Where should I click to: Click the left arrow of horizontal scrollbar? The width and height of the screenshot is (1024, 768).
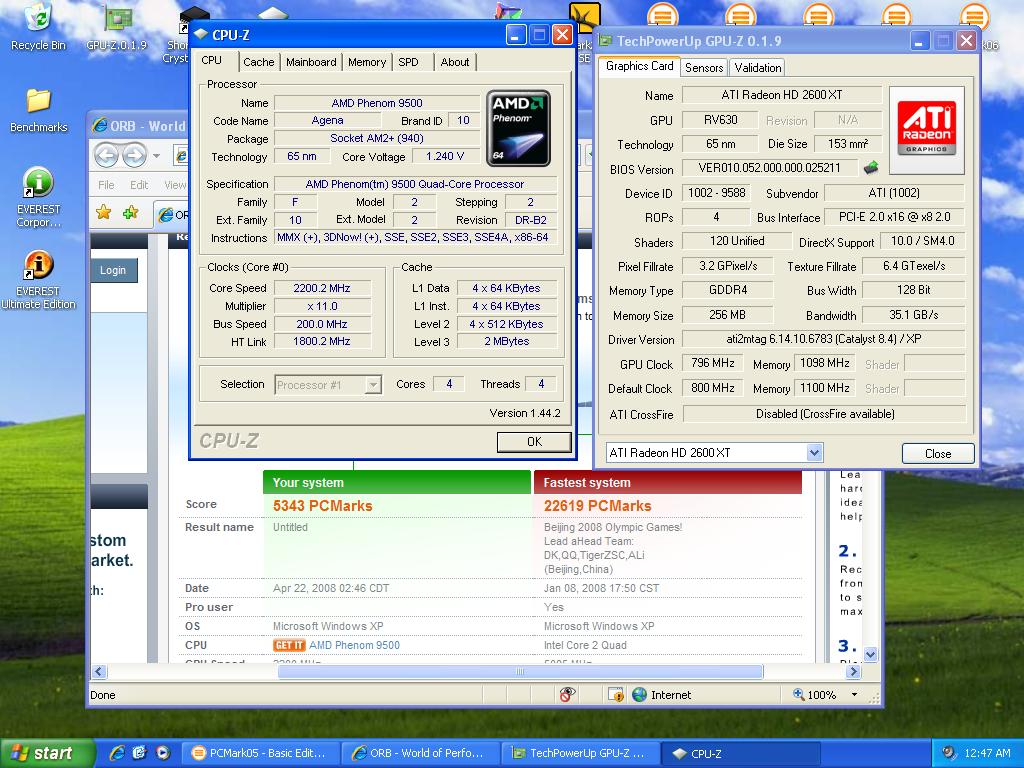pyautogui.click(x=99, y=671)
